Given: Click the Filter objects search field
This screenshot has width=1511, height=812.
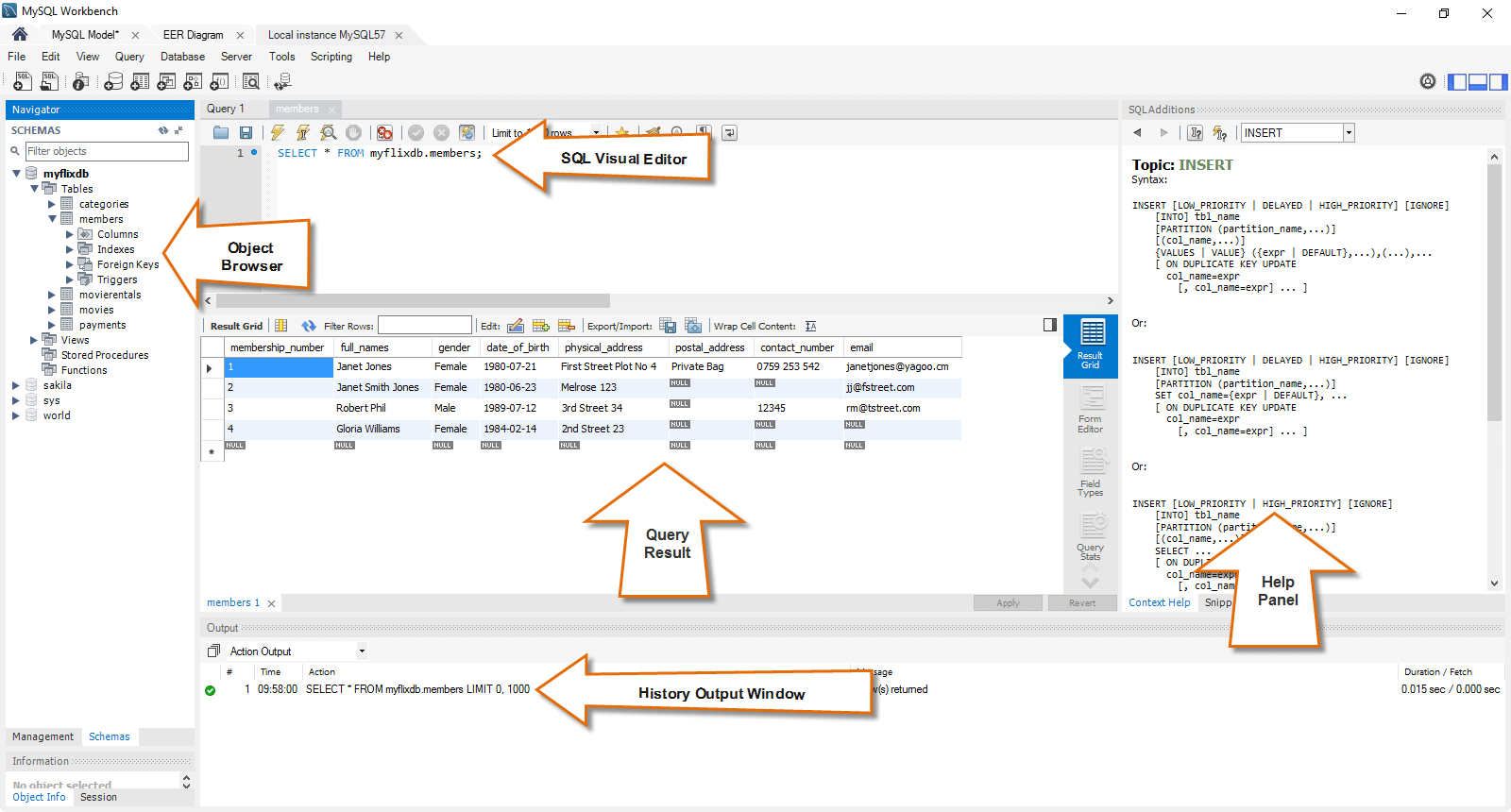Looking at the screenshot, I should [107, 151].
